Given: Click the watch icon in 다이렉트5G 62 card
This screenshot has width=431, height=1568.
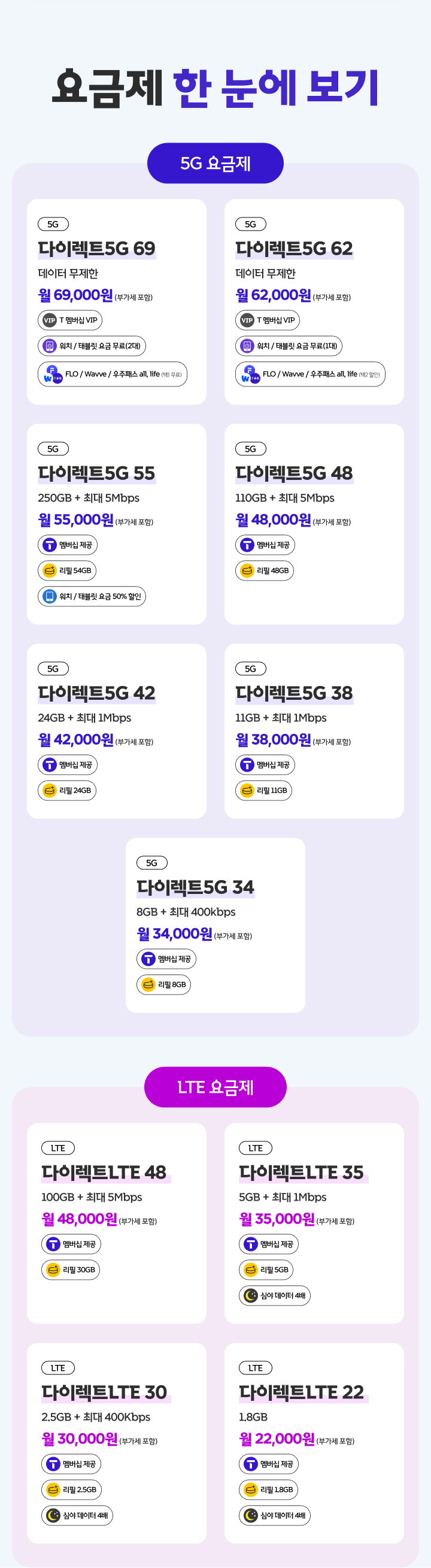Looking at the screenshot, I should [x=247, y=346].
